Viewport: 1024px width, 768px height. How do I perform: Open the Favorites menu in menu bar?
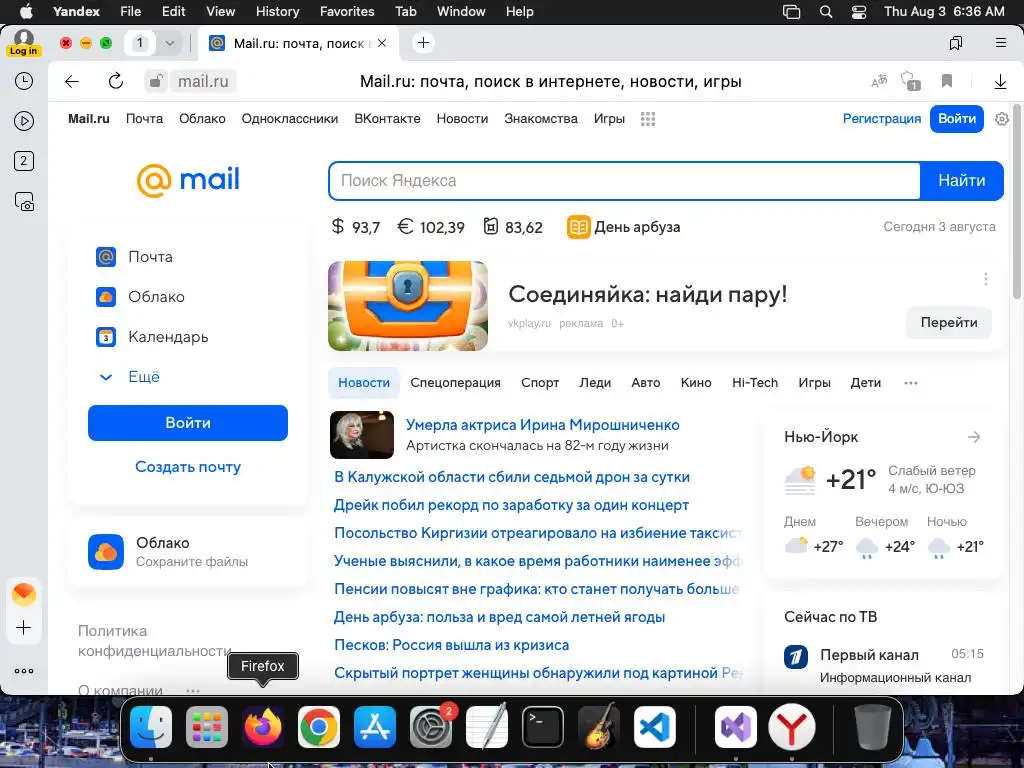coord(347,11)
